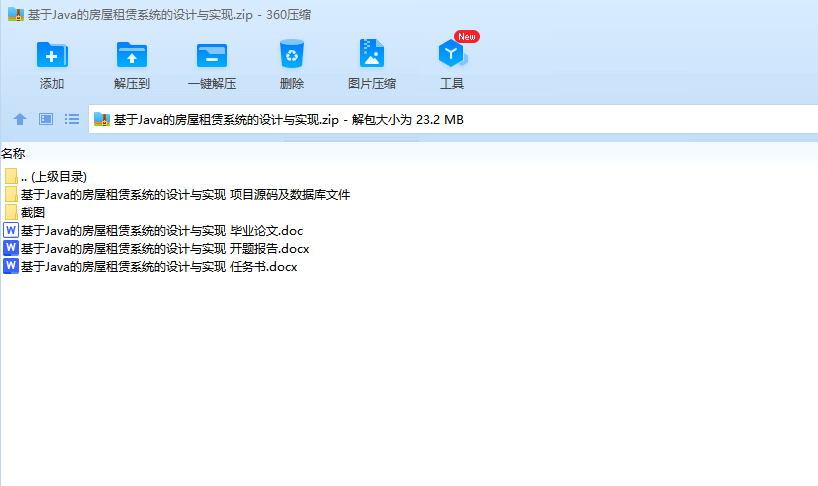Click the 一键解压 one-click extract icon
The image size is (818, 486).
[212, 55]
